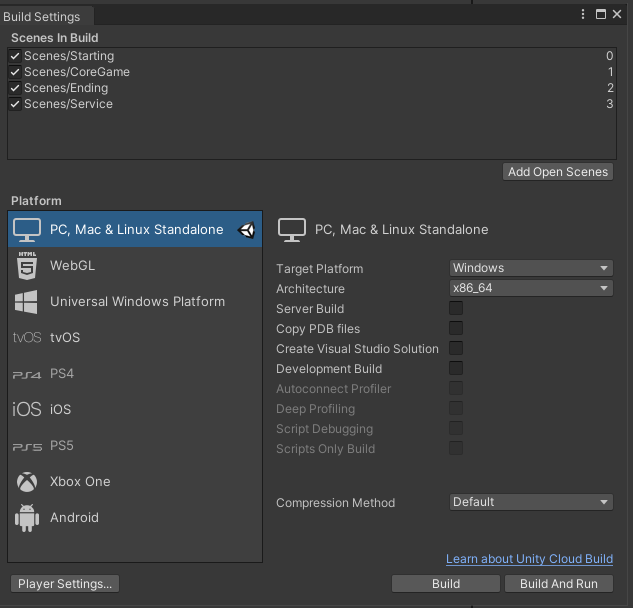This screenshot has width=633, height=608.
Task: Open the Build Settings kebab menu
Action: [x=583, y=14]
